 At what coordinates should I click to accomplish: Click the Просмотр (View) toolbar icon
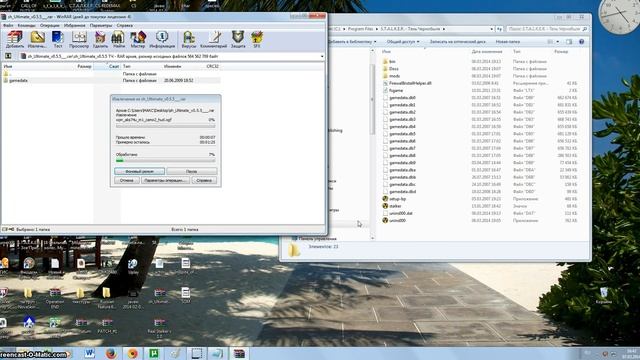pos(79,40)
